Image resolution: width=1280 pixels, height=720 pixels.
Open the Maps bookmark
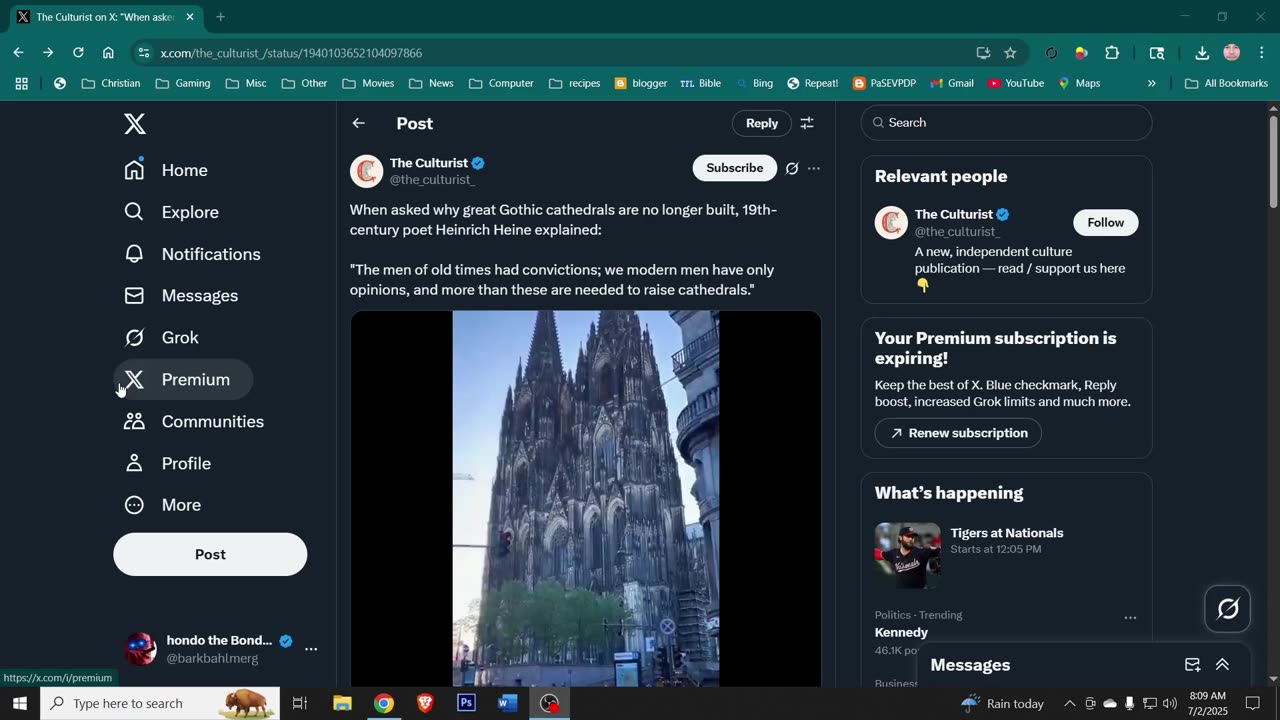click(x=1078, y=83)
